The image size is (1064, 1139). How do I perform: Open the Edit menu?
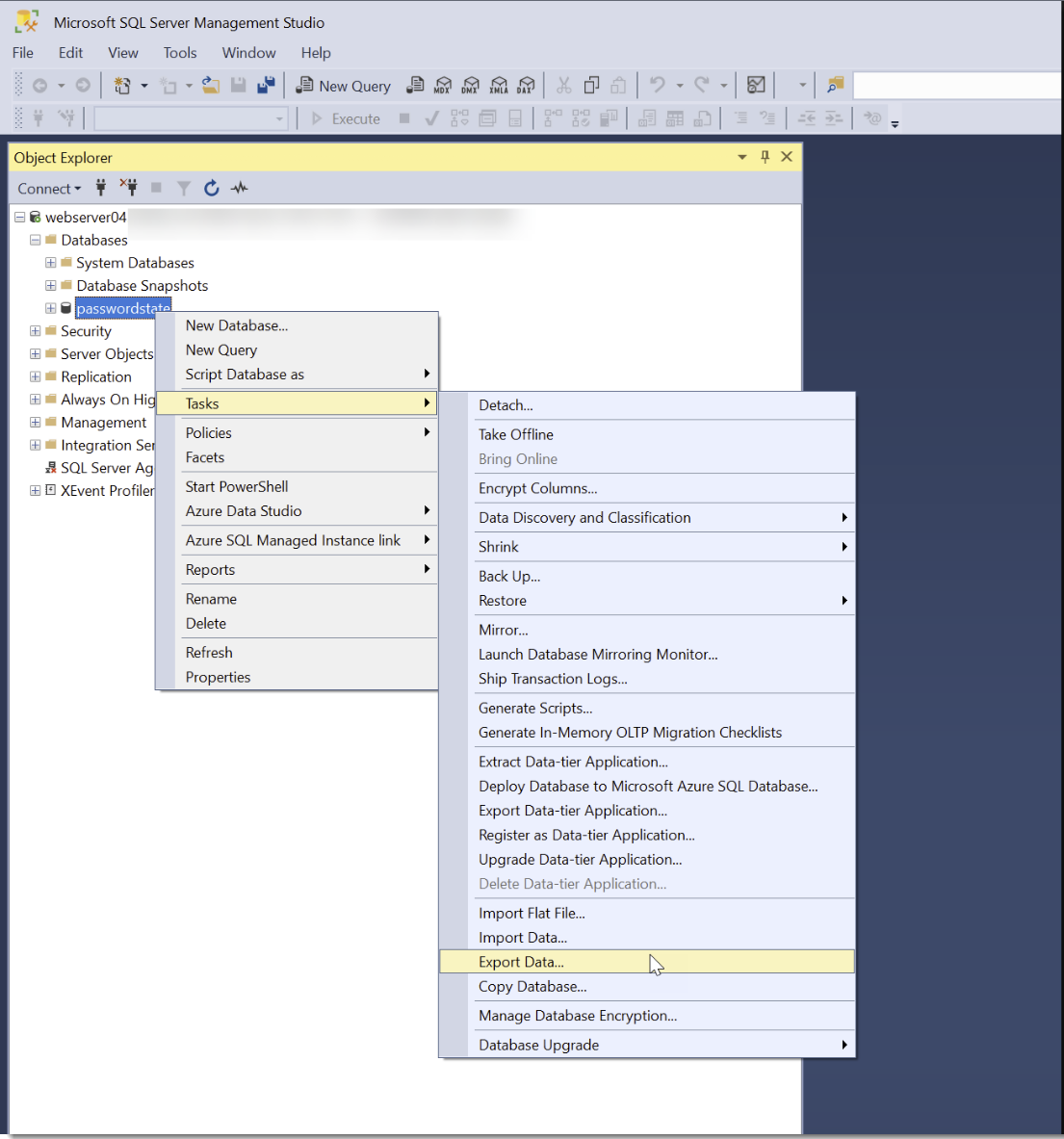[x=70, y=52]
